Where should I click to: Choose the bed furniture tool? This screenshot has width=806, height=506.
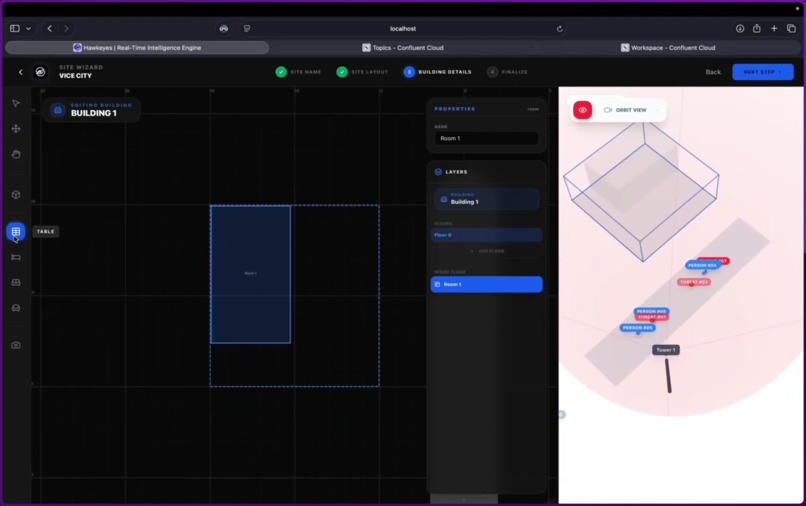click(16, 257)
